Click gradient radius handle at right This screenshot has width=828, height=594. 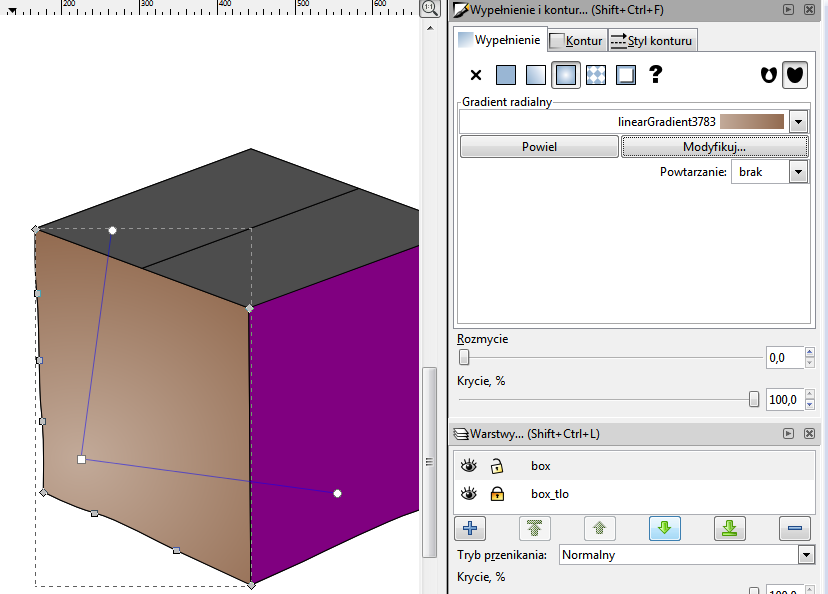tap(337, 494)
